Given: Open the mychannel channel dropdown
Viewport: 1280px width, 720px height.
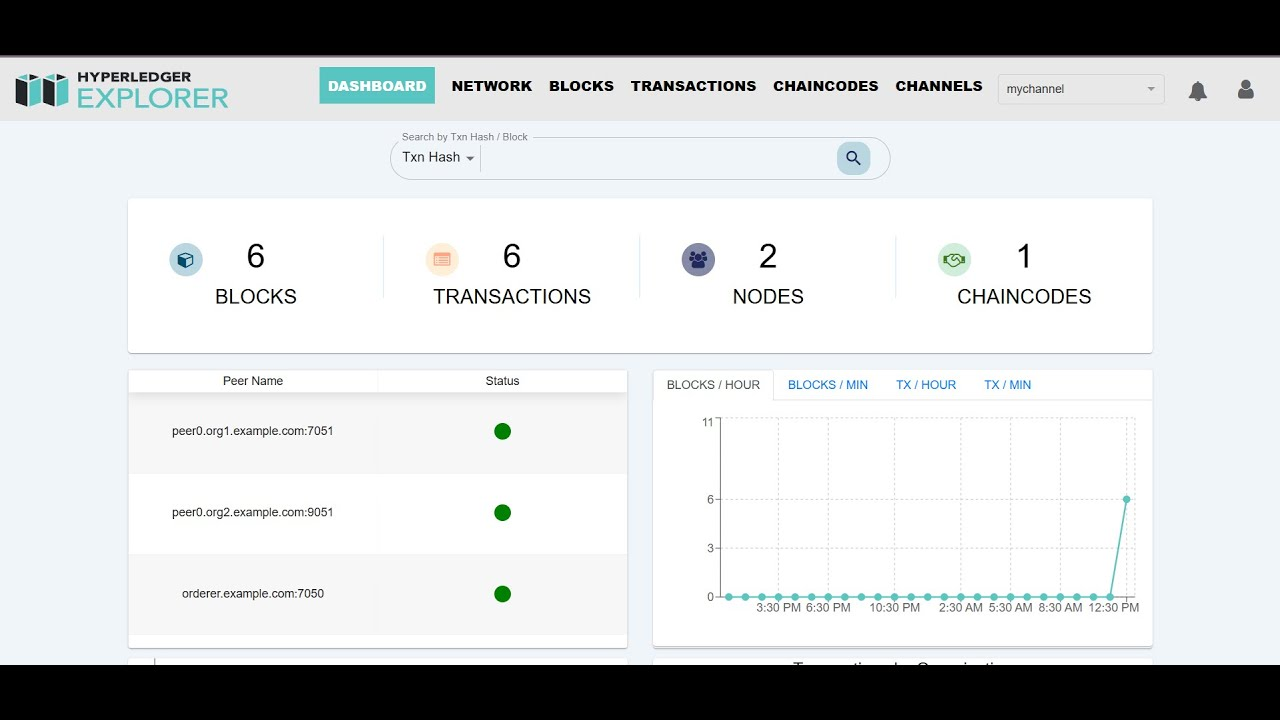Looking at the screenshot, I should 1081,89.
